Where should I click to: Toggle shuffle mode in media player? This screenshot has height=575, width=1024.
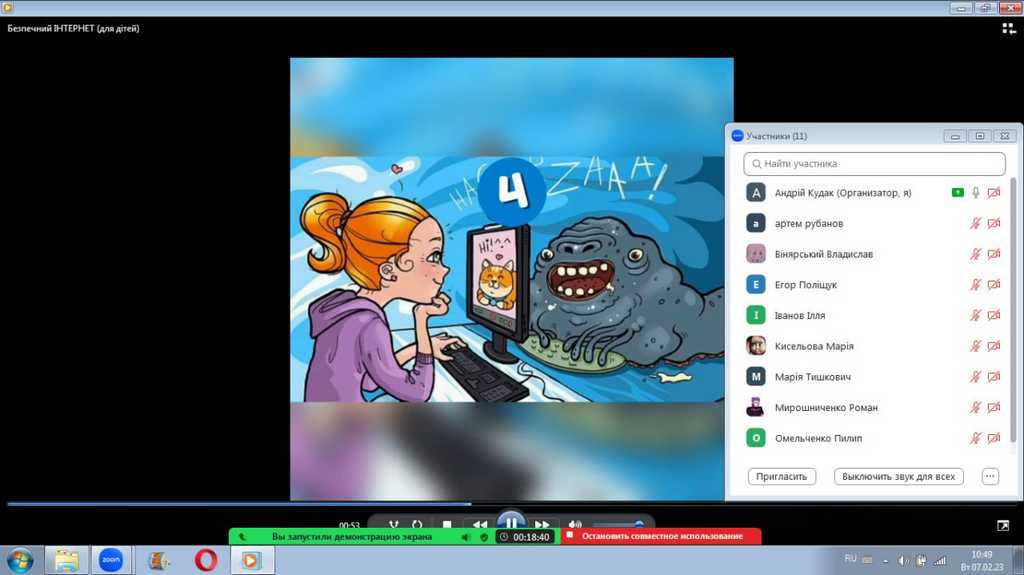[393, 525]
